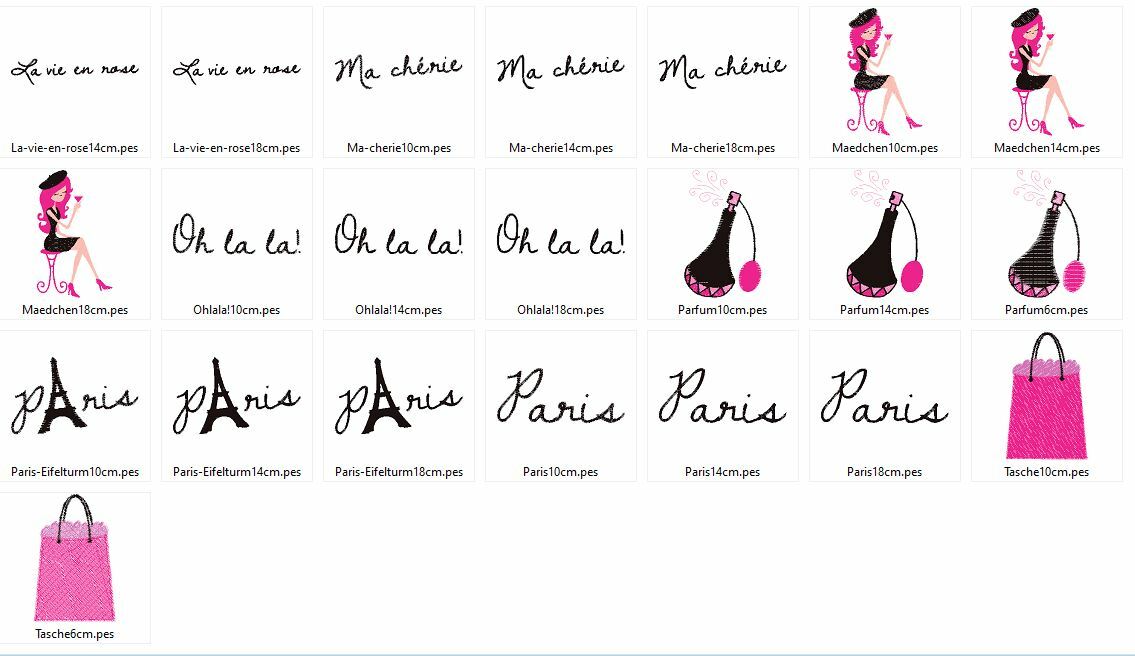Click the Parfum14cm.pes perfume bottle icon

tap(885, 234)
